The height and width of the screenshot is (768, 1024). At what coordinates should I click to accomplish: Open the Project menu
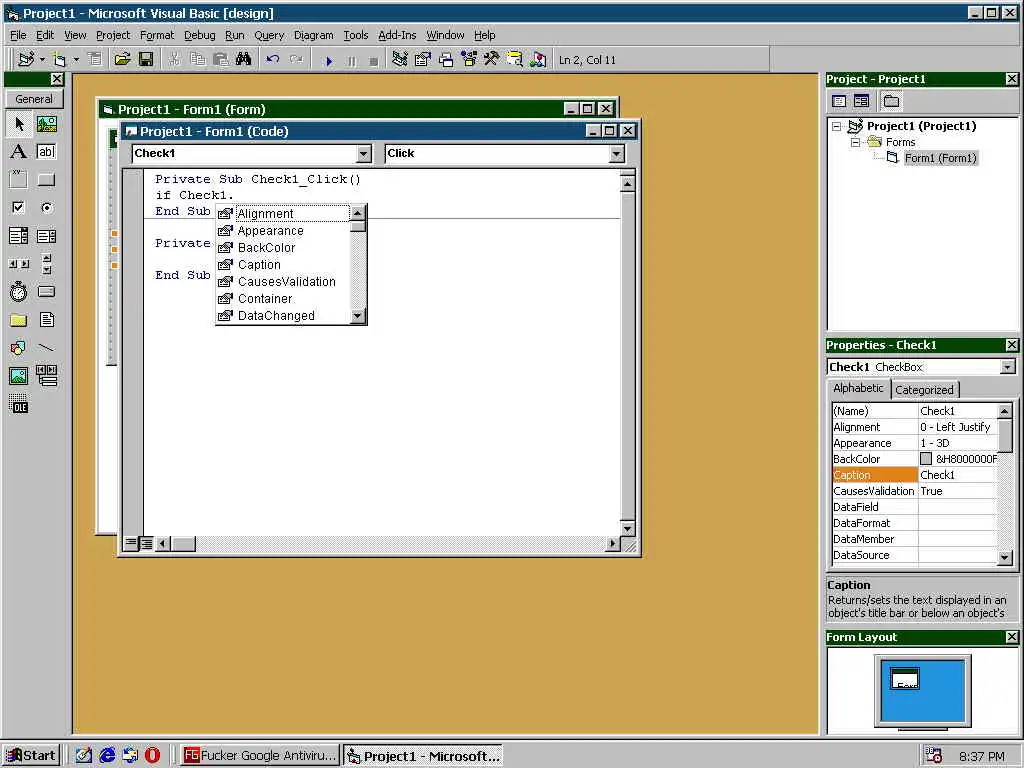coord(113,35)
